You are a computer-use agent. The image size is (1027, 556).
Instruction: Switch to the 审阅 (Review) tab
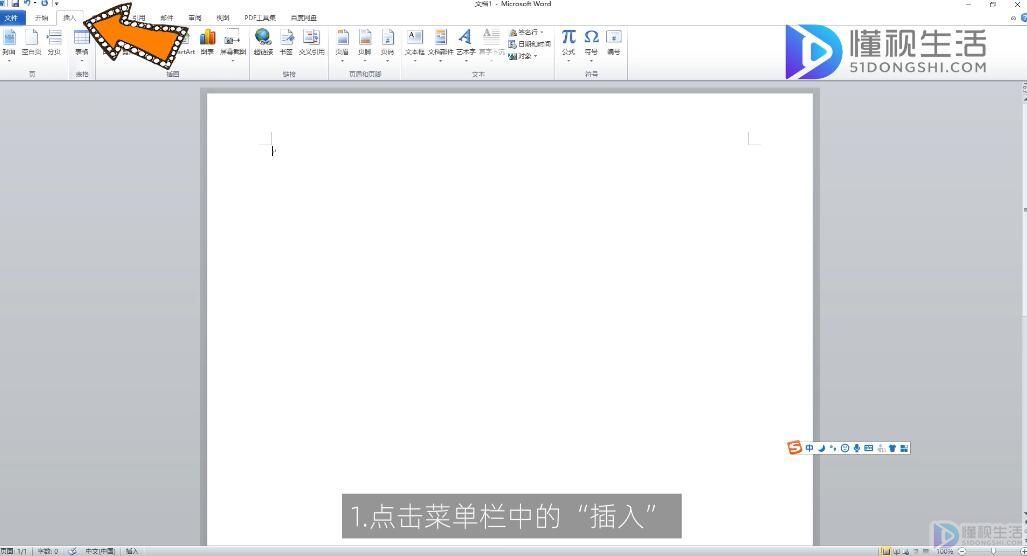coord(195,18)
